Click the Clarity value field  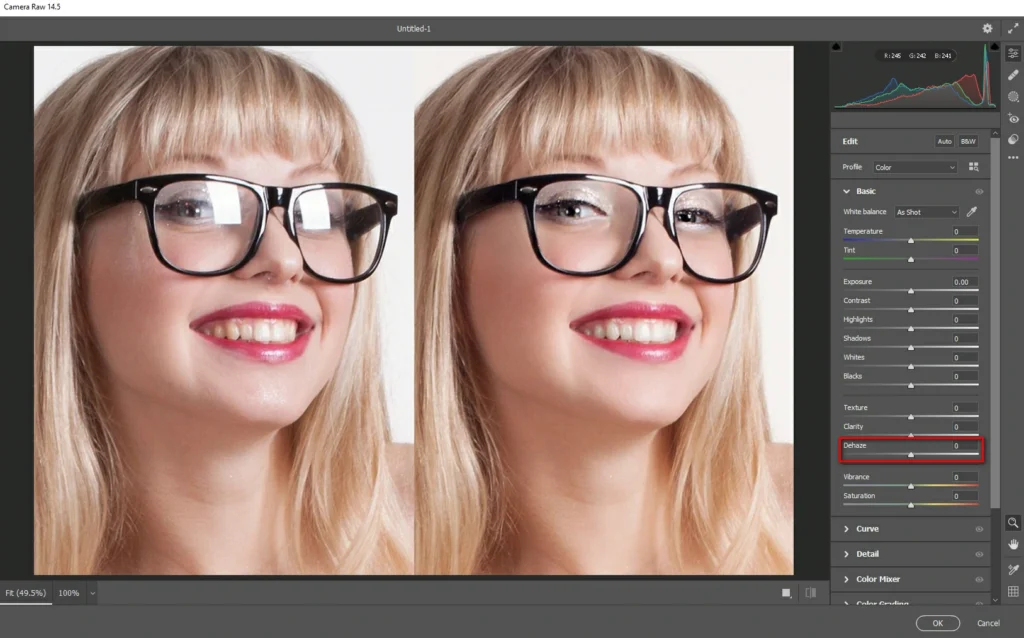(965, 426)
